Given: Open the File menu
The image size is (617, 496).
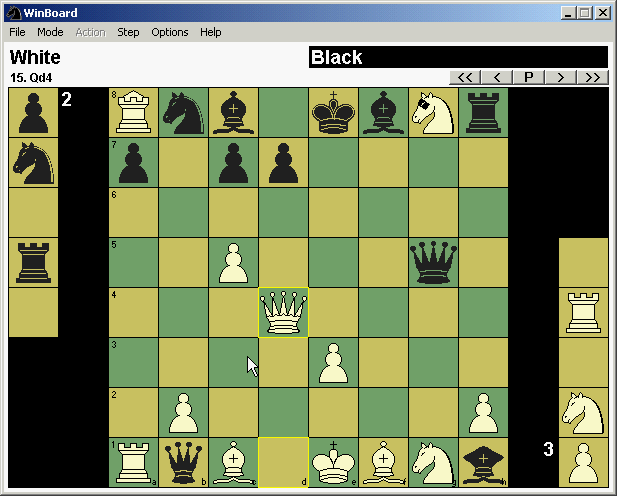Looking at the screenshot, I should [x=17, y=32].
